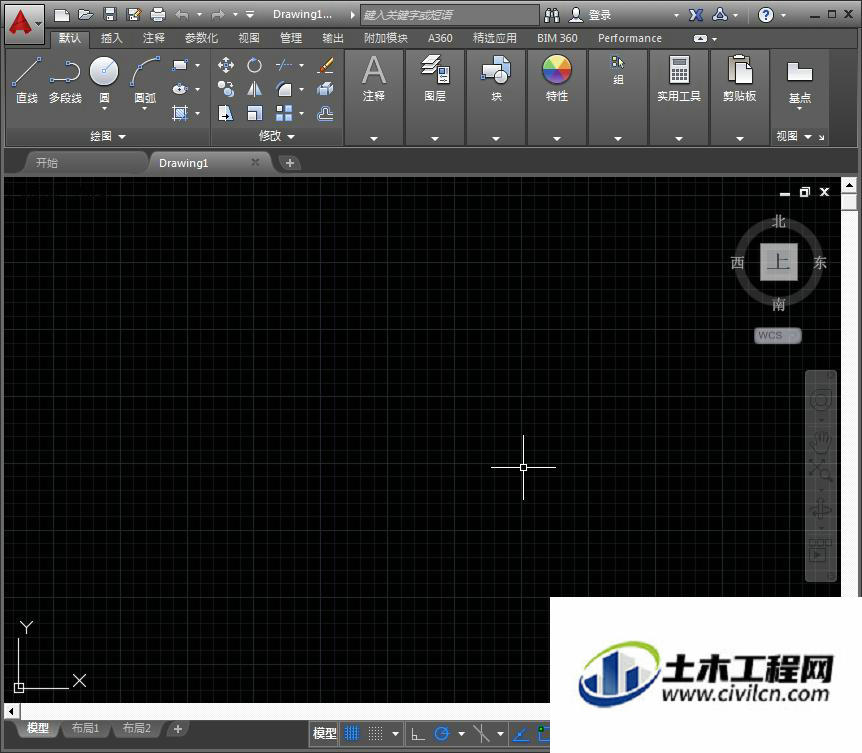Click the Save As icon
The image size is (862, 753).
pos(134,15)
